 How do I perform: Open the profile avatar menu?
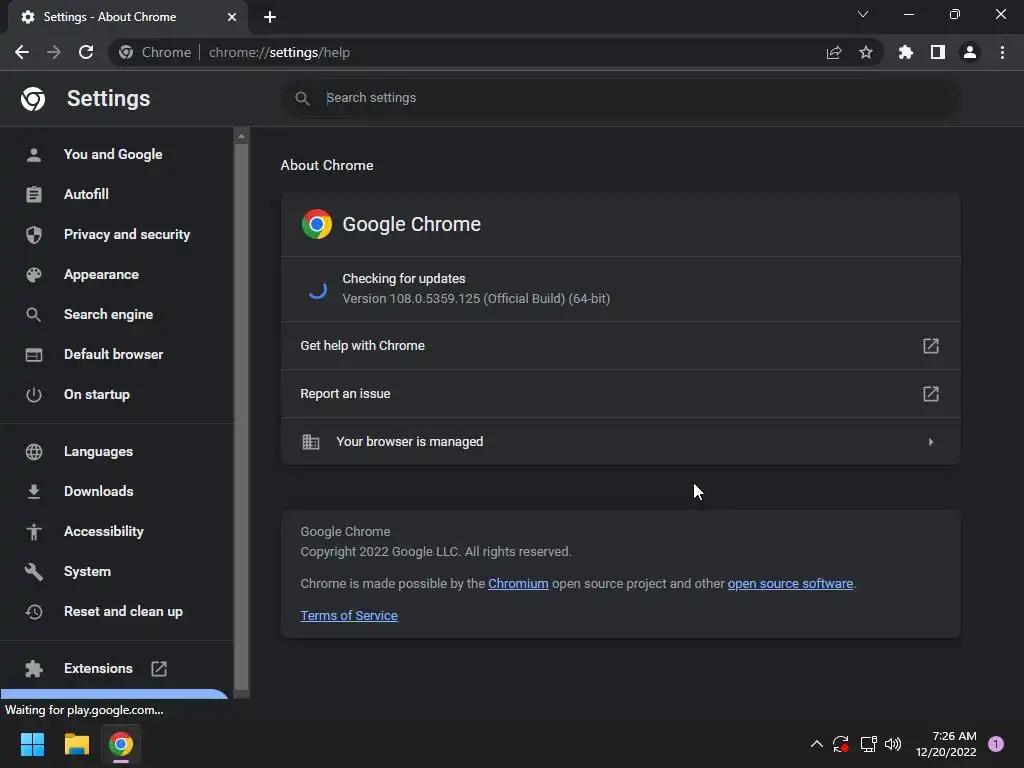[970, 52]
